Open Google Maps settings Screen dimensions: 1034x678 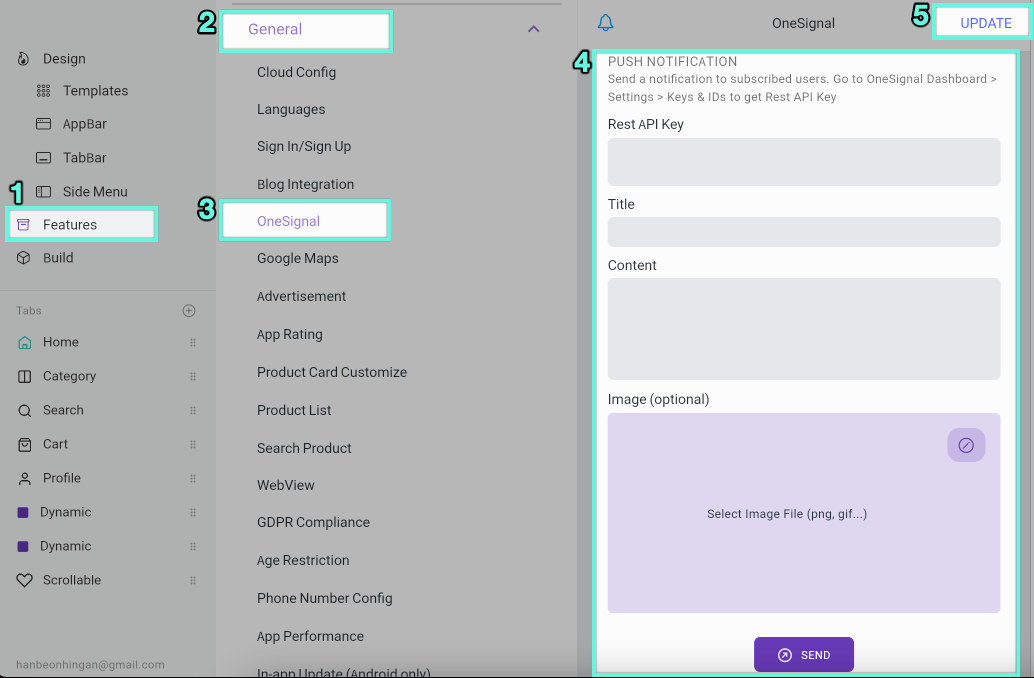pyautogui.click(x=297, y=259)
